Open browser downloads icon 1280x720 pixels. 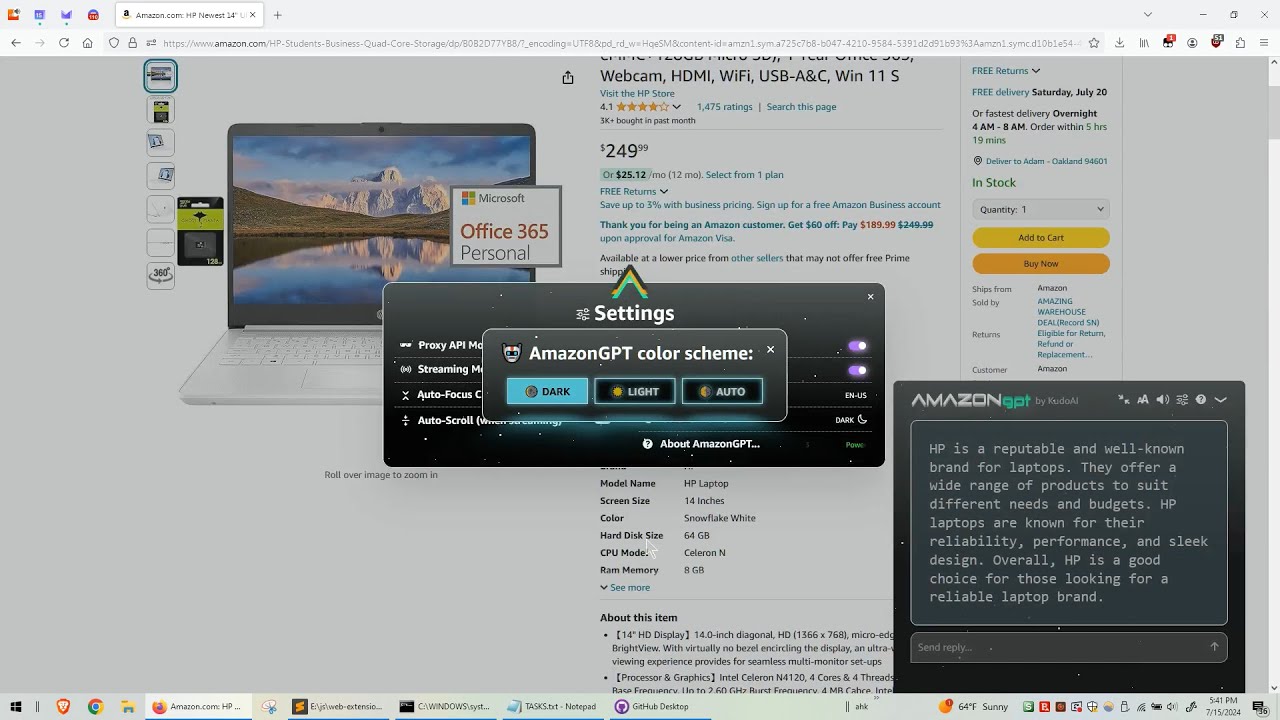coord(1119,43)
